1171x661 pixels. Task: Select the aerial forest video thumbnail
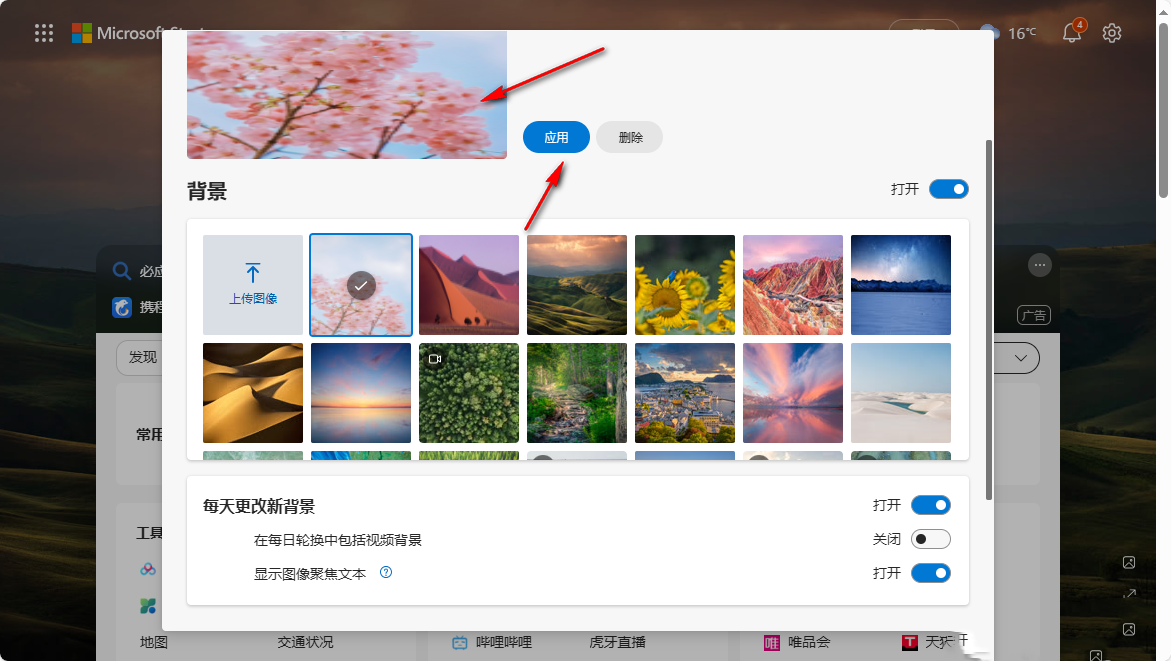click(469, 393)
